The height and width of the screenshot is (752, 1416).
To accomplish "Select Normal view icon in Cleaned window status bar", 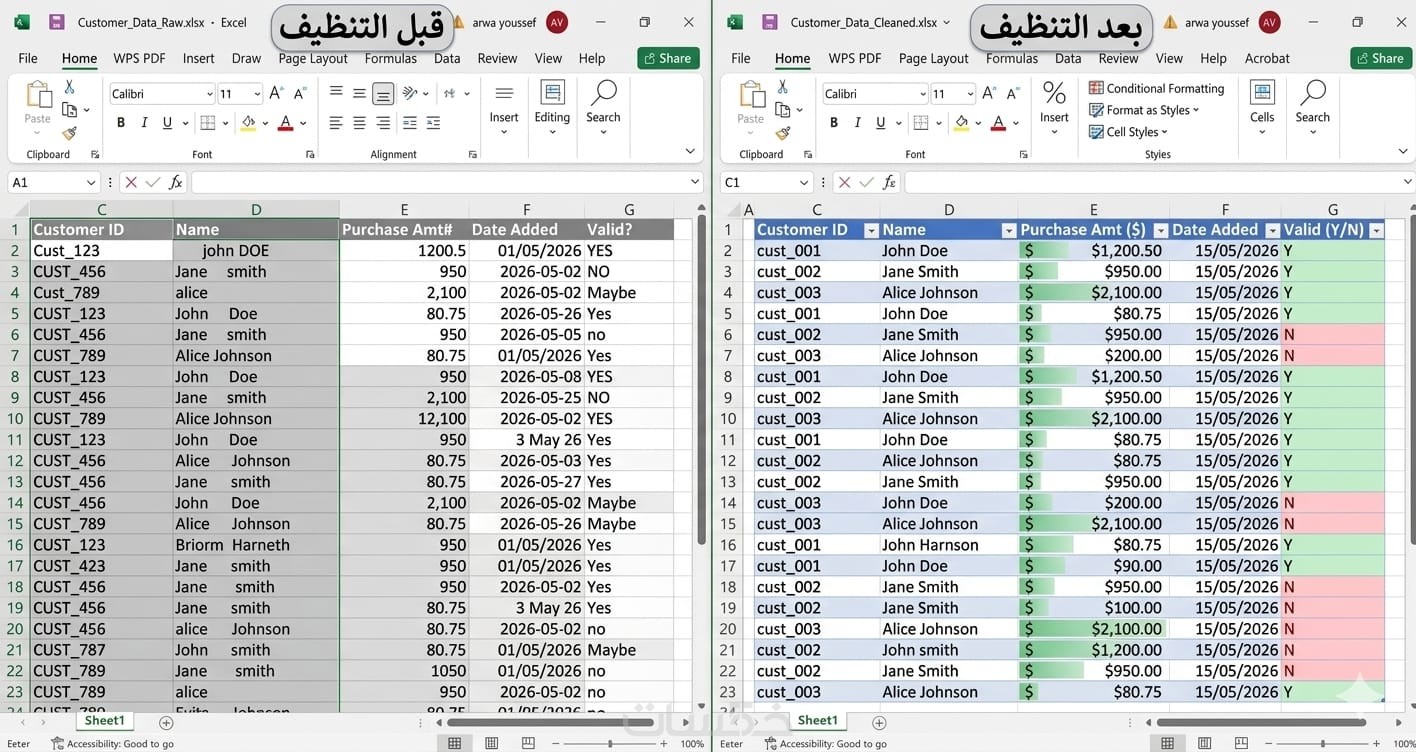I will click(x=1167, y=743).
